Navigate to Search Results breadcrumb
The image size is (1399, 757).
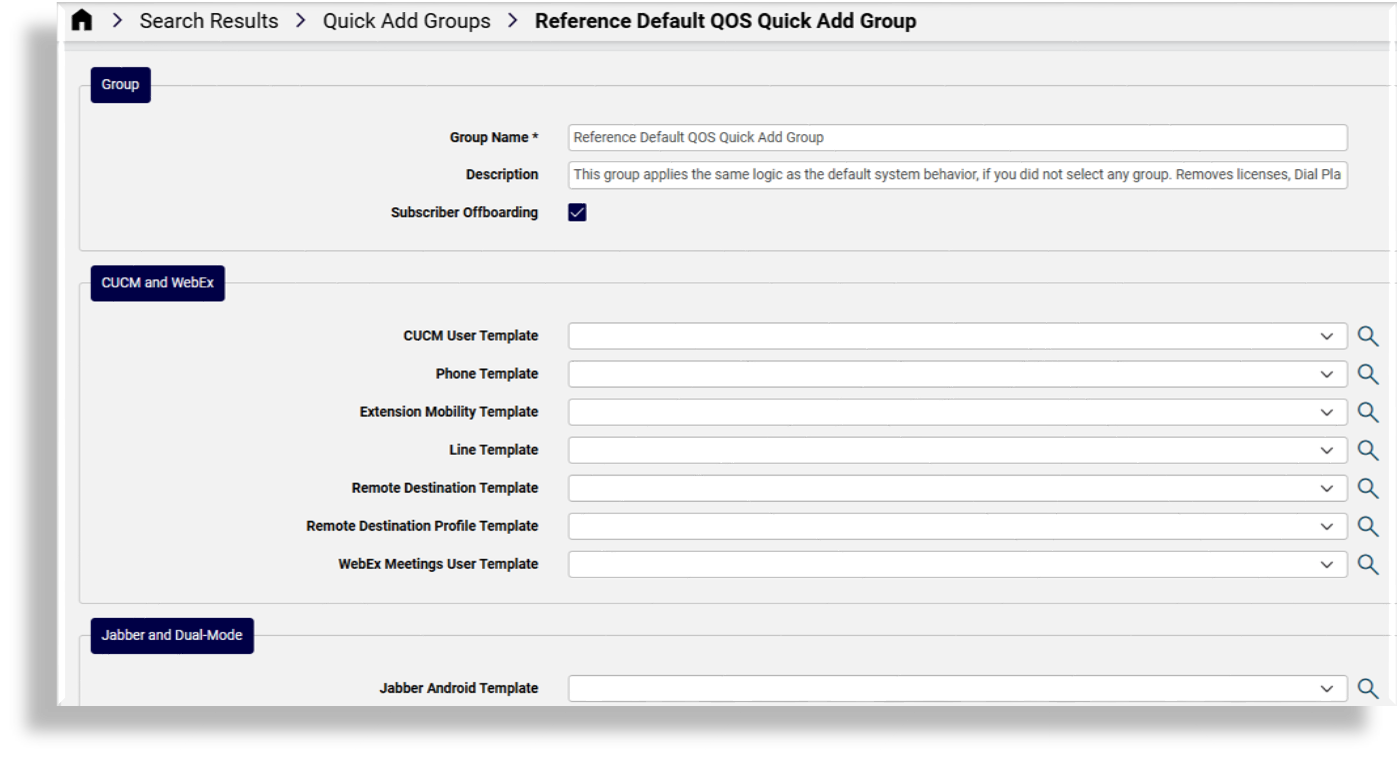208,20
